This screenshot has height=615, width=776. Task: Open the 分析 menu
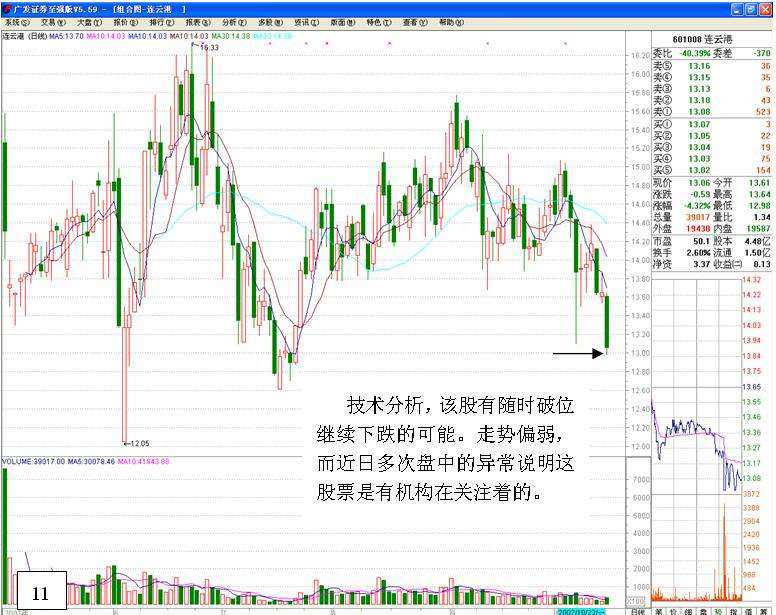tap(234, 22)
